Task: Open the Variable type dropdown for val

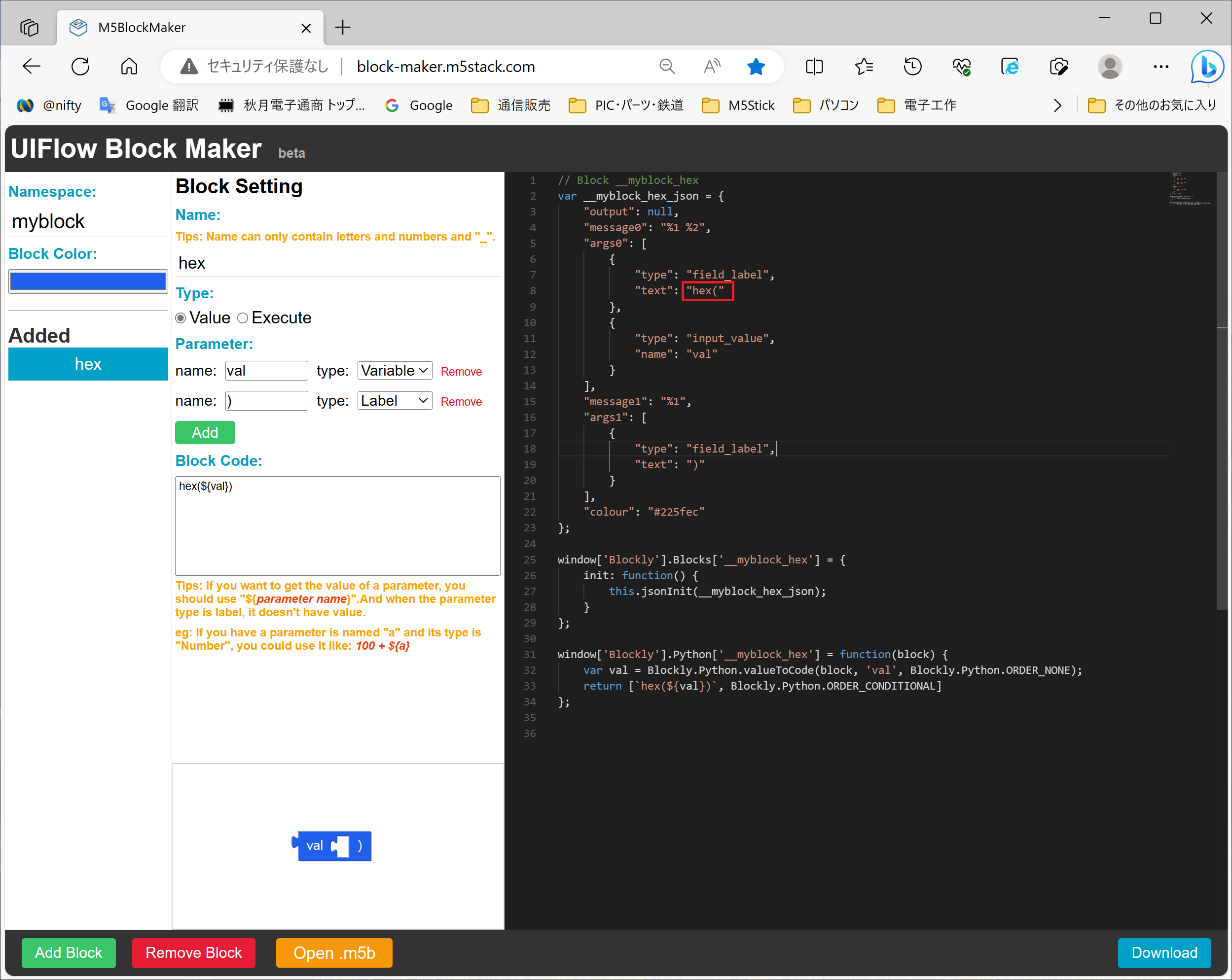Action: [x=395, y=371]
